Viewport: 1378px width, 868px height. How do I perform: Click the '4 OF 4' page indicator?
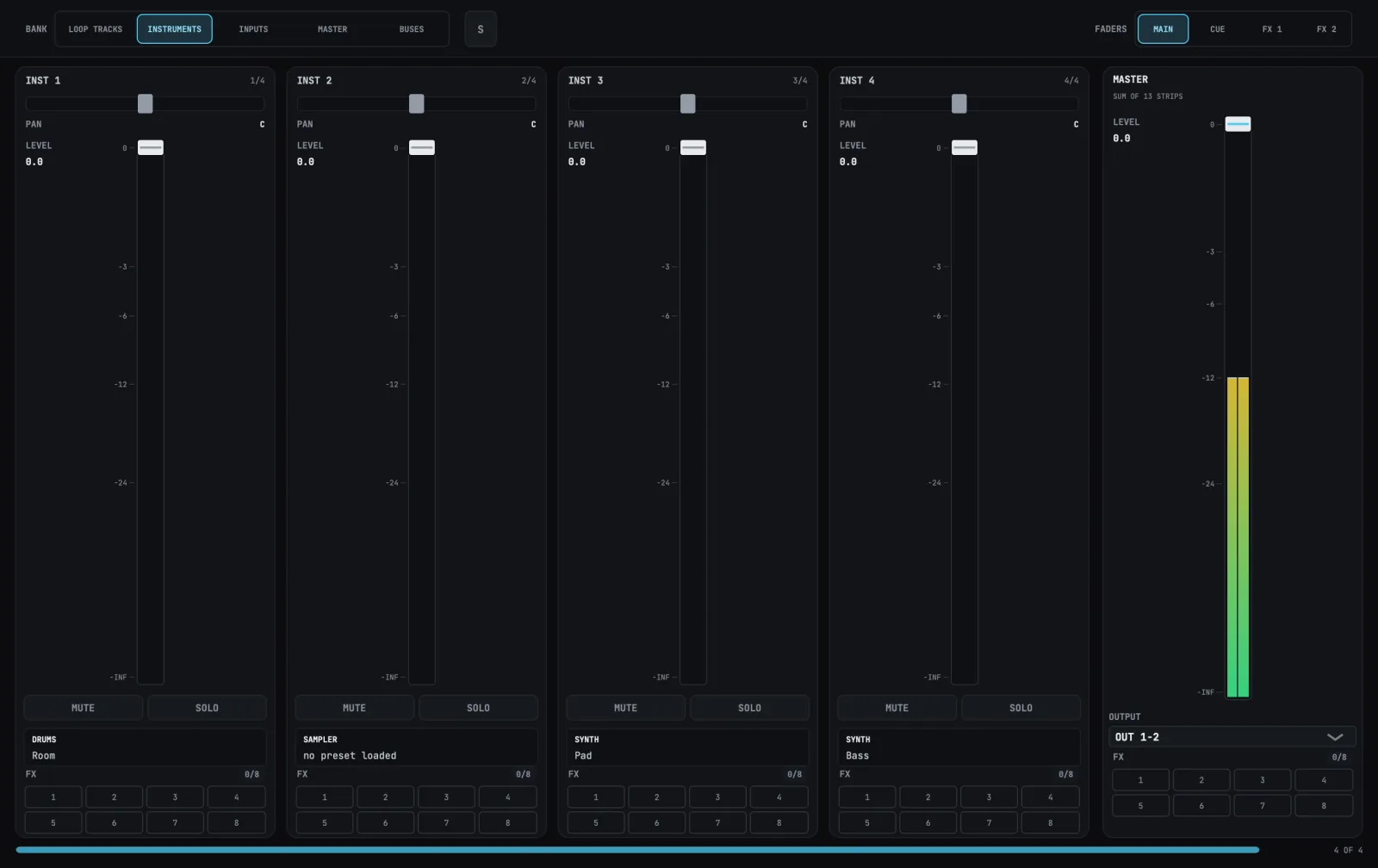click(x=1349, y=850)
